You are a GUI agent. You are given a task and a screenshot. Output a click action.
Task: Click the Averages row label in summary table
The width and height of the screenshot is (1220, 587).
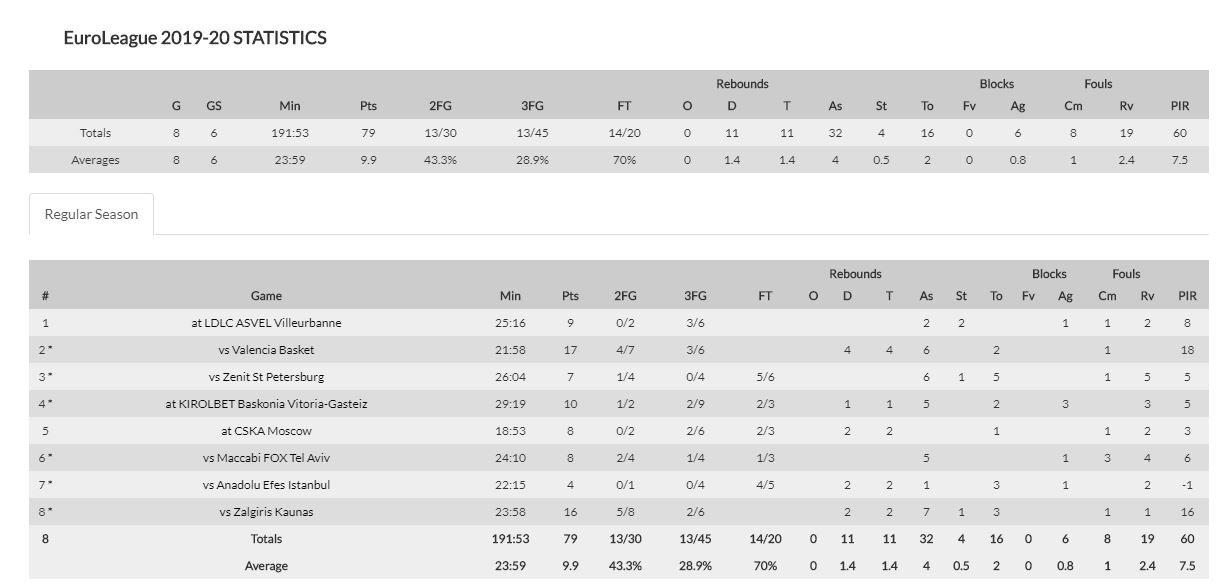click(96, 160)
